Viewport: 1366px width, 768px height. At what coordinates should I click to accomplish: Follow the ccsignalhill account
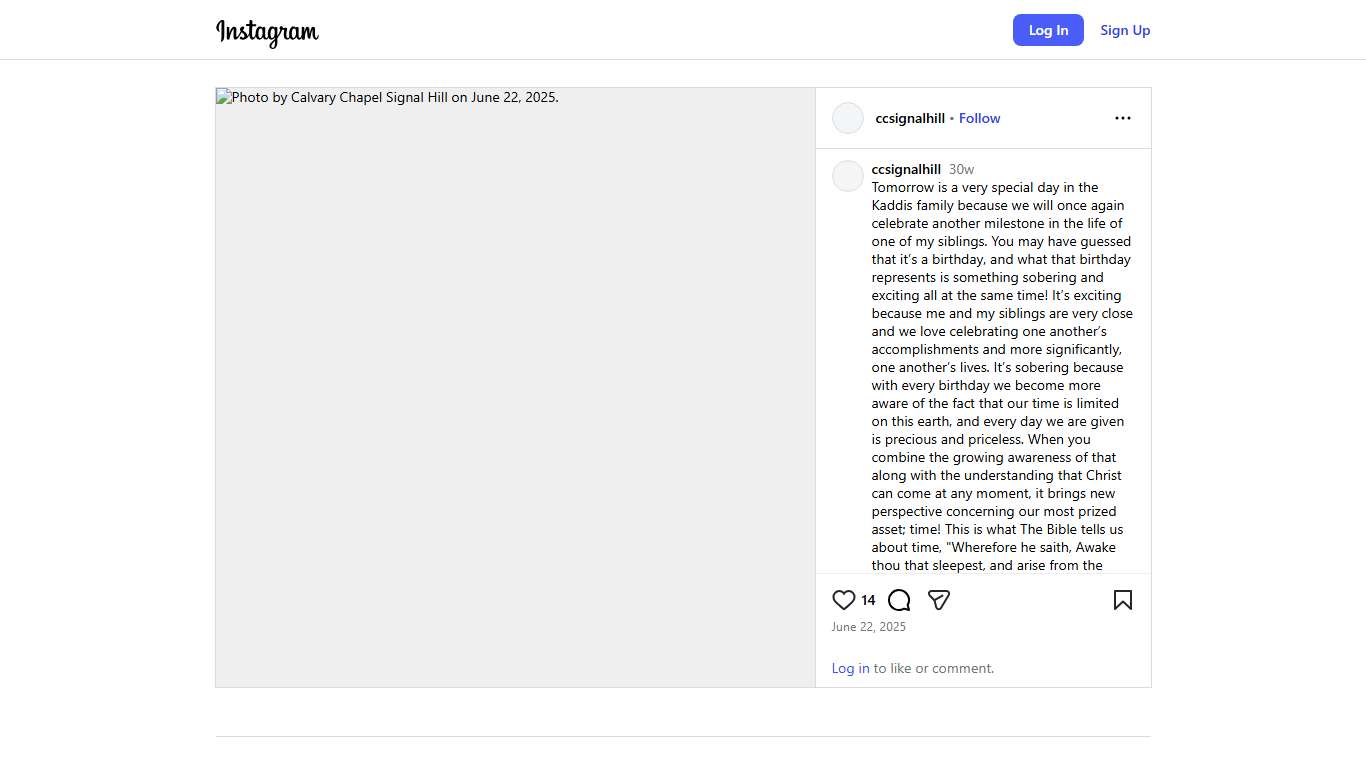(979, 118)
